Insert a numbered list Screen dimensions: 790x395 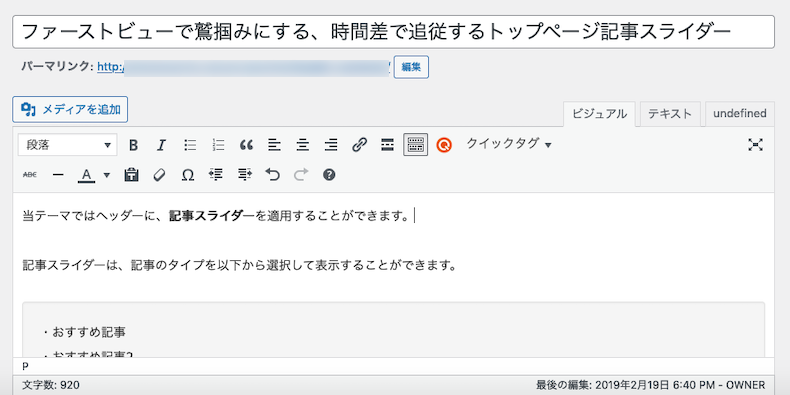[x=218, y=145]
